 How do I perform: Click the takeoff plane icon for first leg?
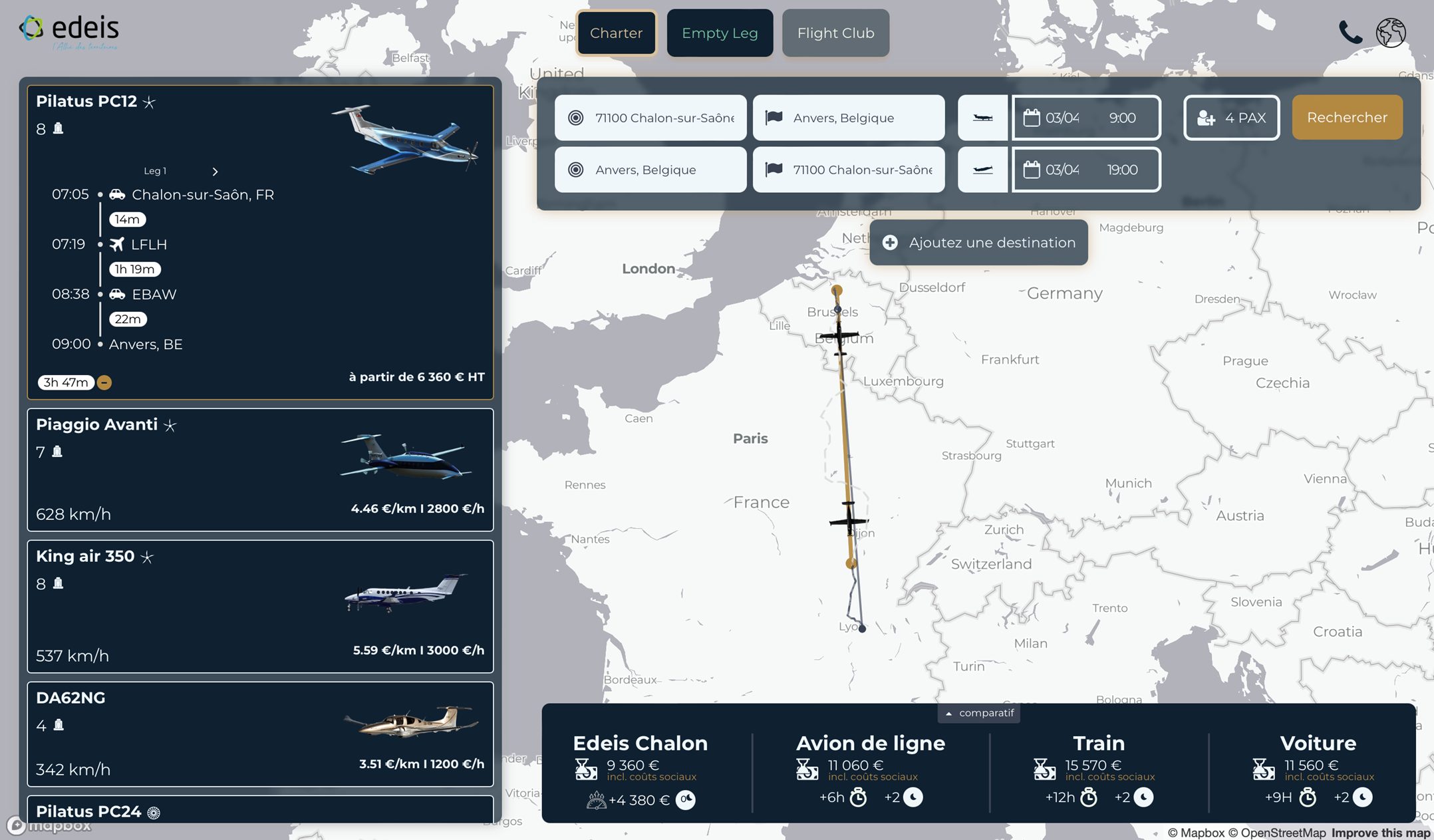982,118
